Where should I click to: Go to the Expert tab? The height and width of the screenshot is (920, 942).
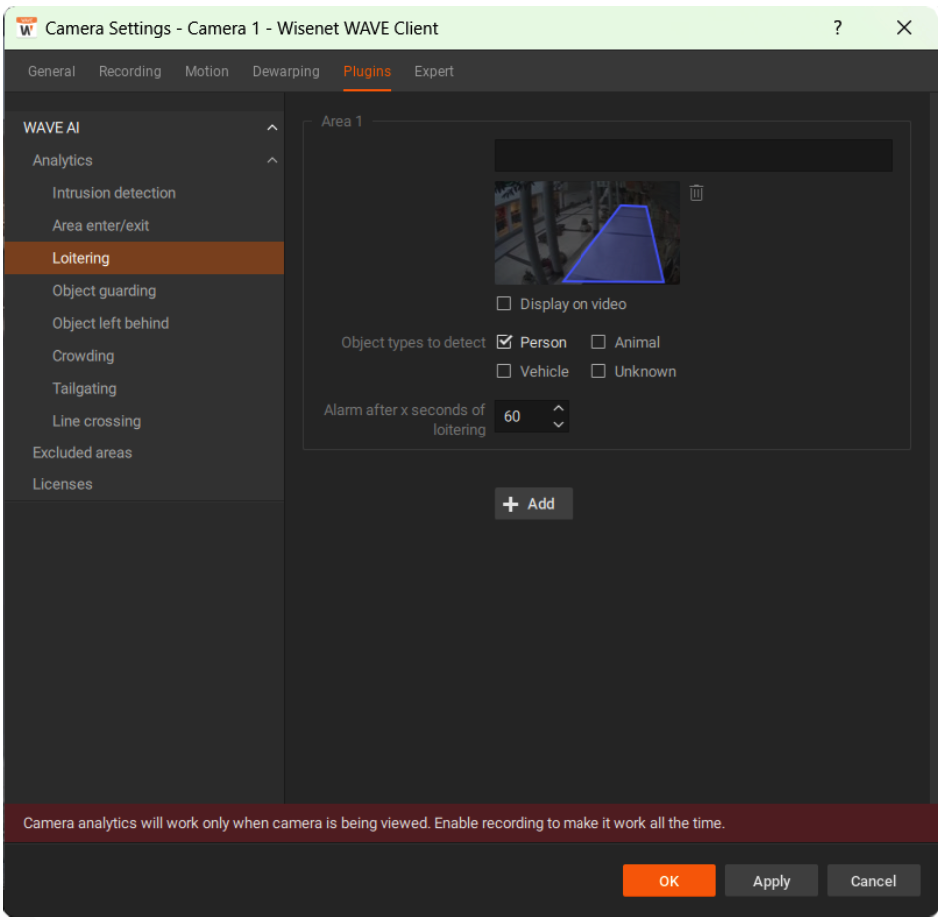[434, 71]
